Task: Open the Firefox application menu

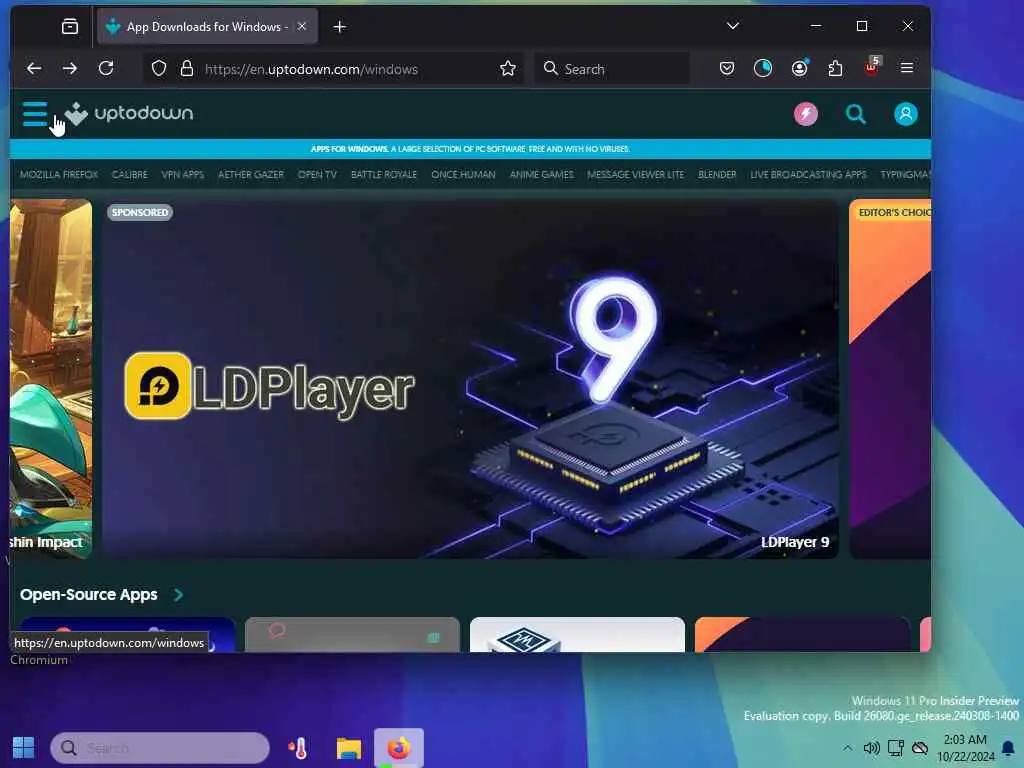Action: pos(906,68)
